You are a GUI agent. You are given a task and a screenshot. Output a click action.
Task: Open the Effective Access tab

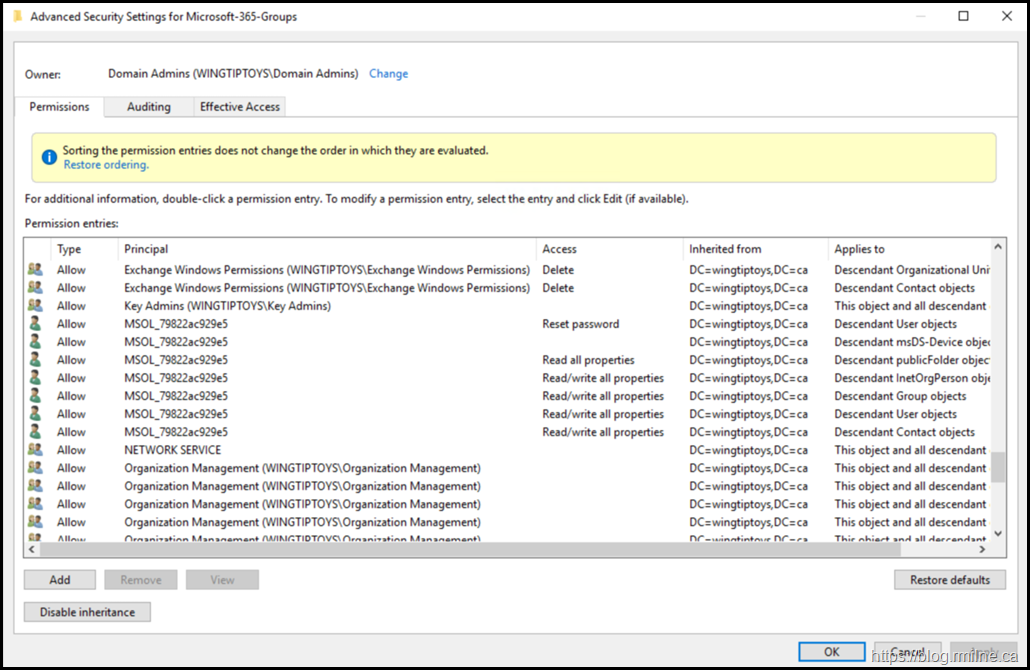pyautogui.click(x=240, y=107)
